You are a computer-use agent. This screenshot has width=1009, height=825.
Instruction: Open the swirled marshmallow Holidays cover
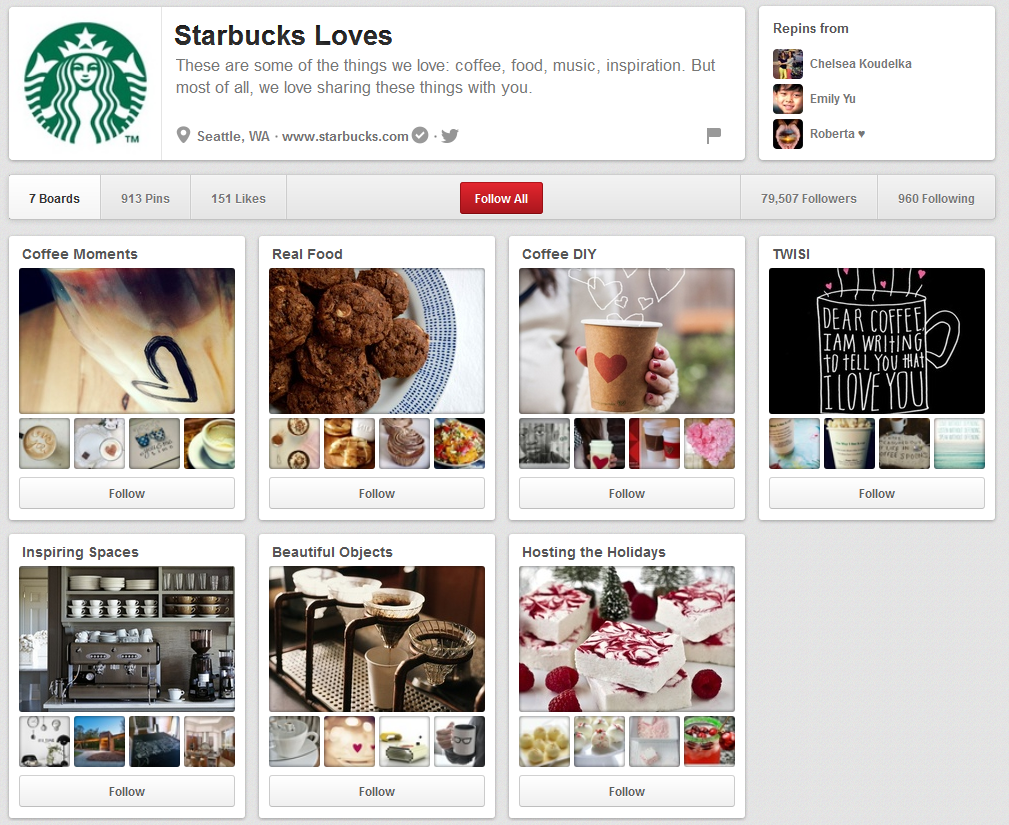pyautogui.click(x=627, y=639)
